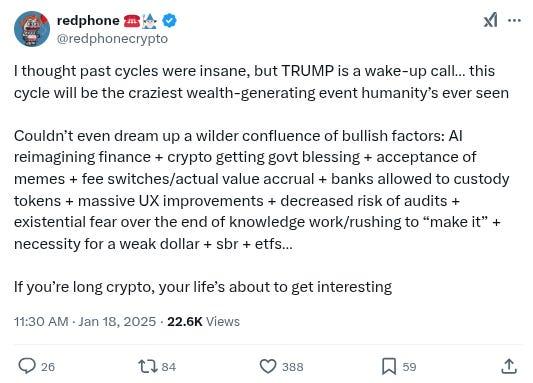Click the repost arrows icon

pyautogui.click(x=148, y=367)
